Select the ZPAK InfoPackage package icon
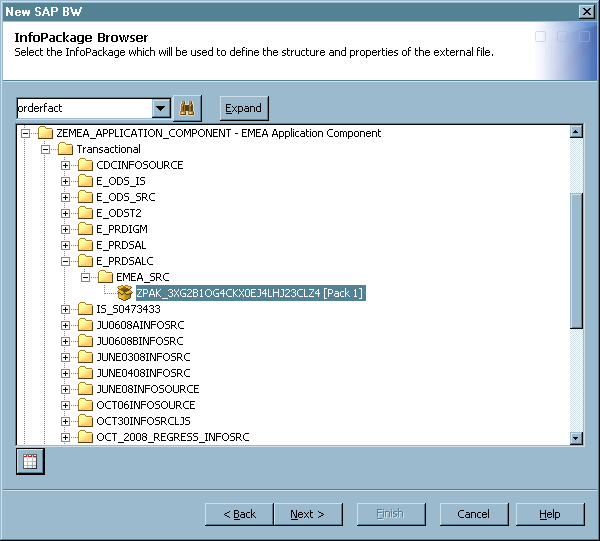This screenshot has width=600, height=541. coord(125,293)
